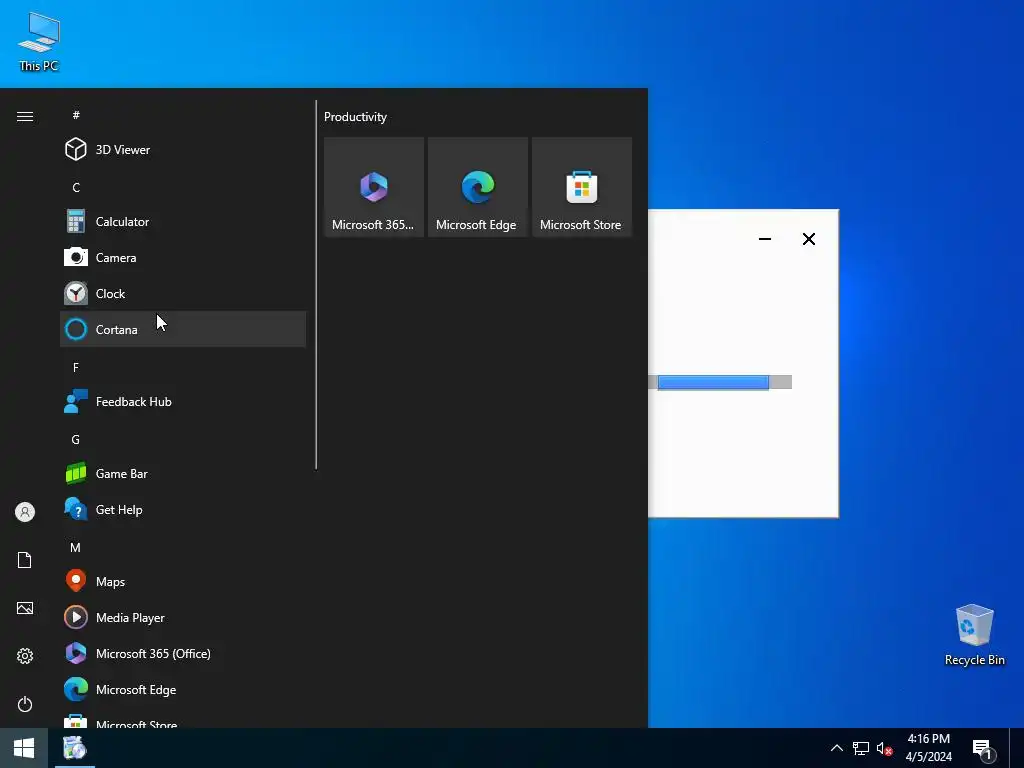This screenshot has width=1024, height=768.
Task: Open Game Bar
Action: coord(183,473)
